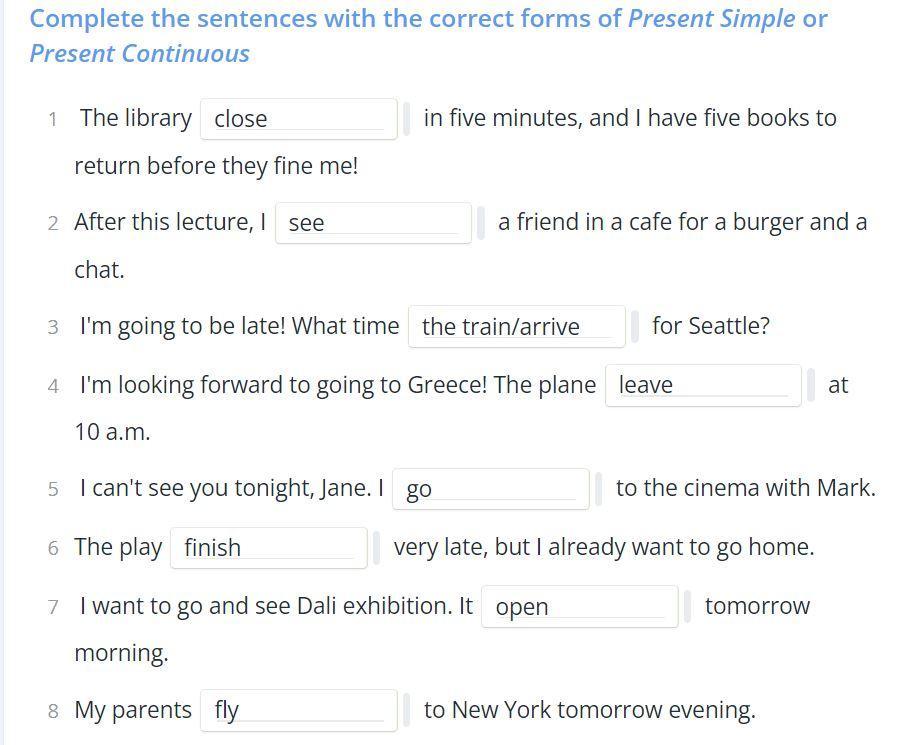Click the 'Present Simple' text in the heading
Screen dimensions: 900x745
coord(712,19)
